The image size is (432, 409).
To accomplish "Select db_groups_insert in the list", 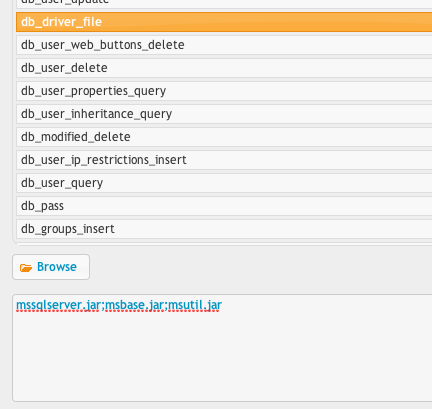I will tap(224, 229).
